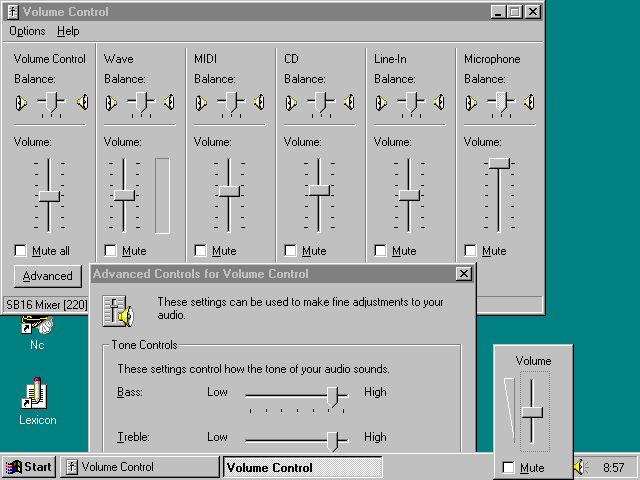Enable the Mute all checkbox
The image size is (640, 480).
[21, 251]
